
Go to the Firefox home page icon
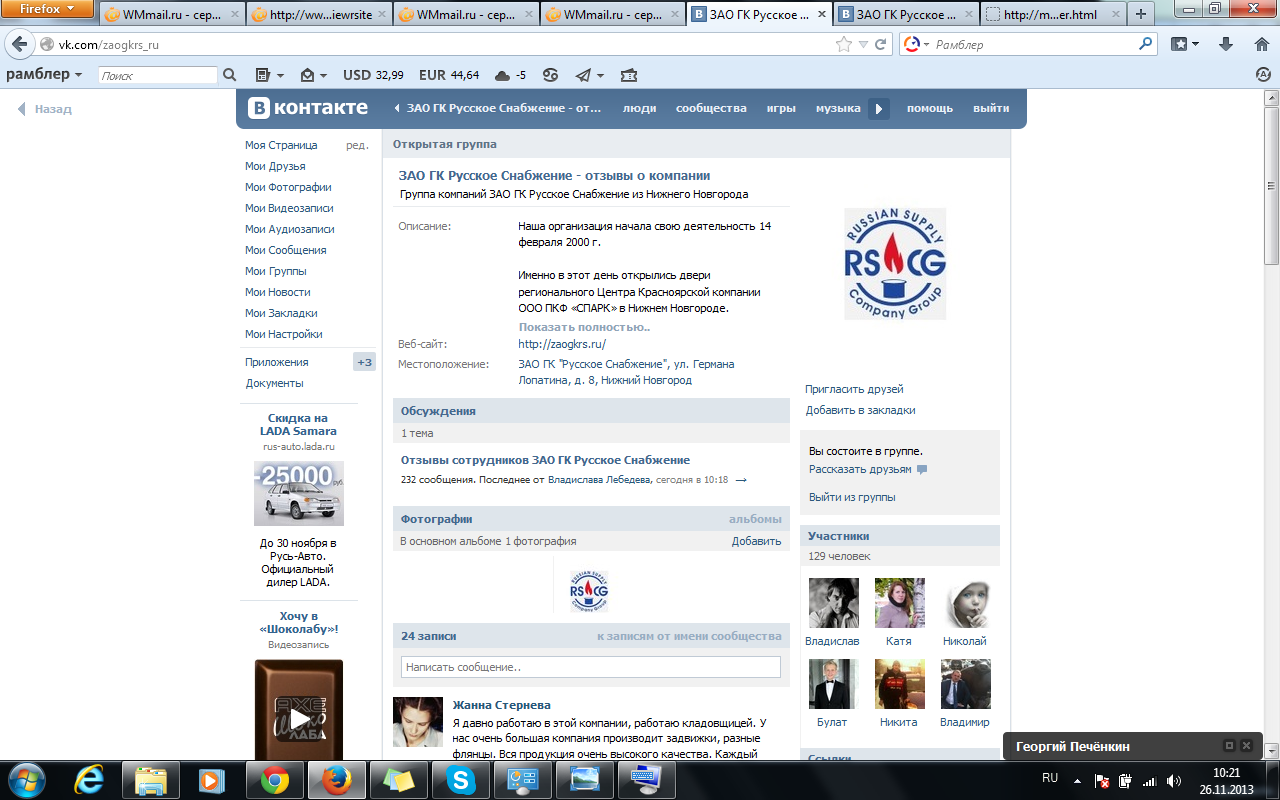click(1261, 44)
